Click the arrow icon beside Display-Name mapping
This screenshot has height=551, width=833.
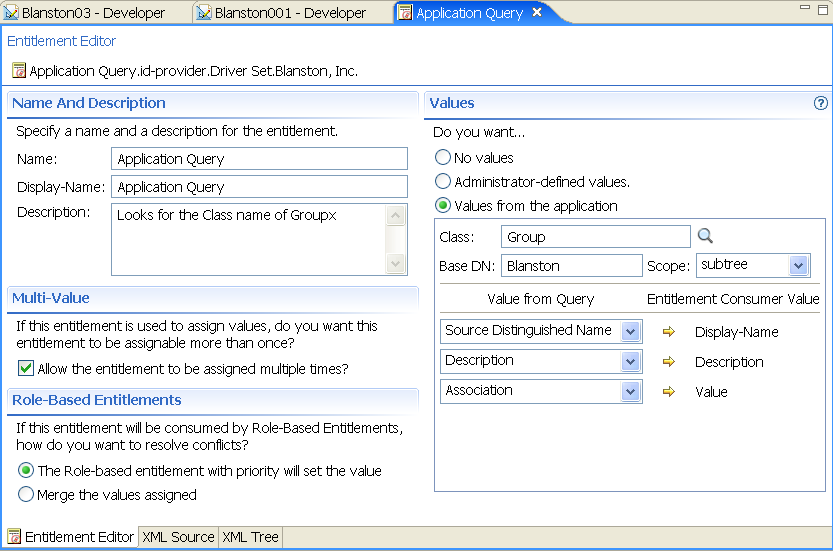pyautogui.click(x=669, y=332)
